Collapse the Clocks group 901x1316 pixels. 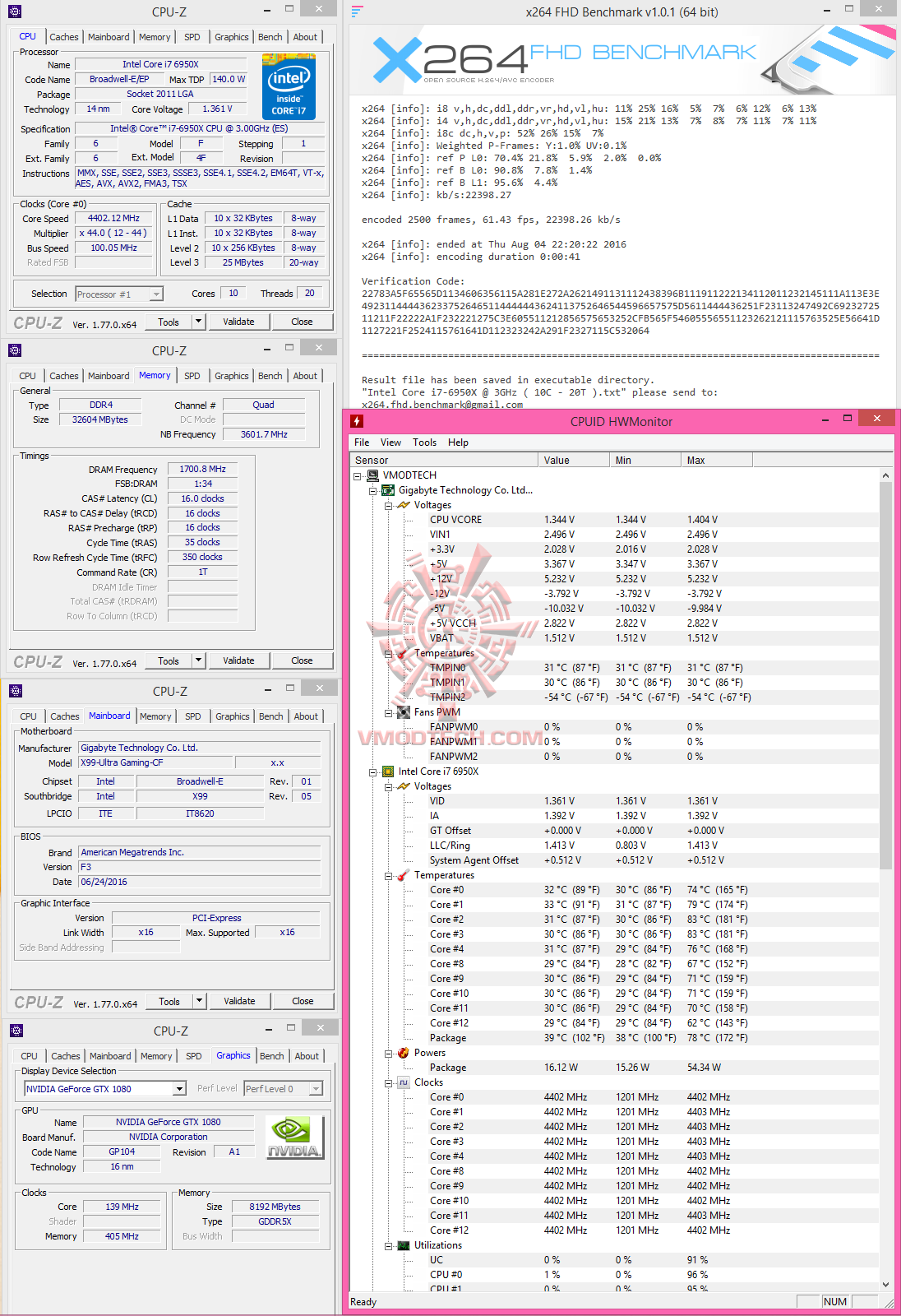389,1083
